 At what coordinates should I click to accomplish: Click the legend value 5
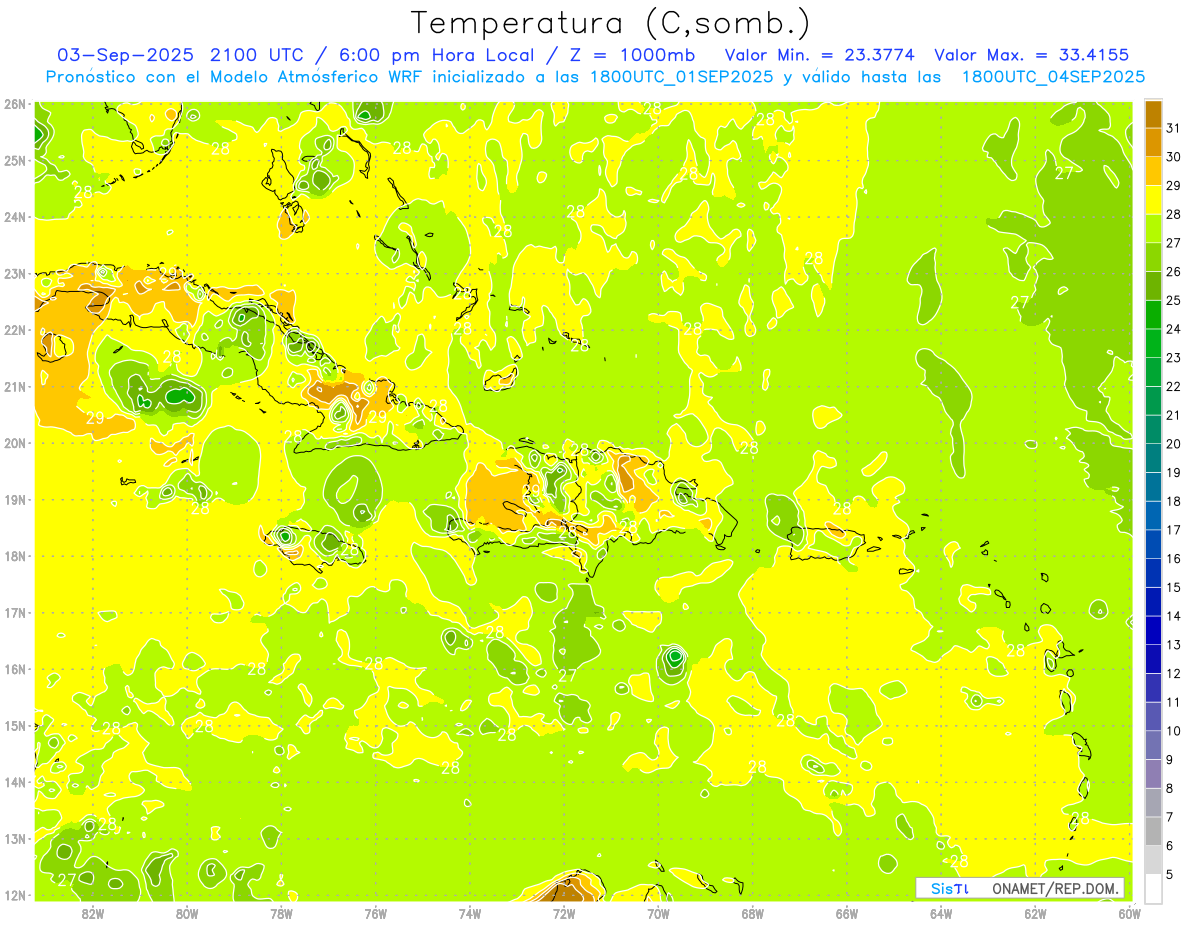point(1171,874)
